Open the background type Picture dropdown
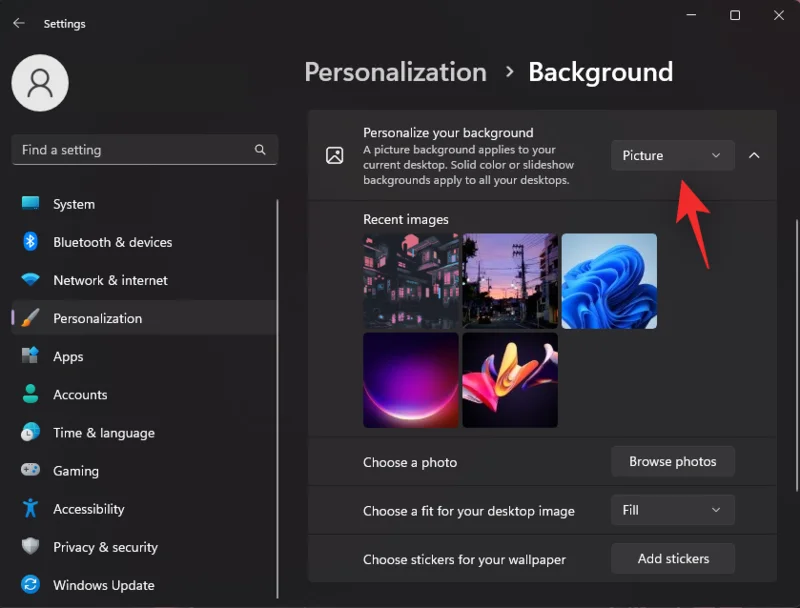The image size is (800, 608). [x=672, y=155]
